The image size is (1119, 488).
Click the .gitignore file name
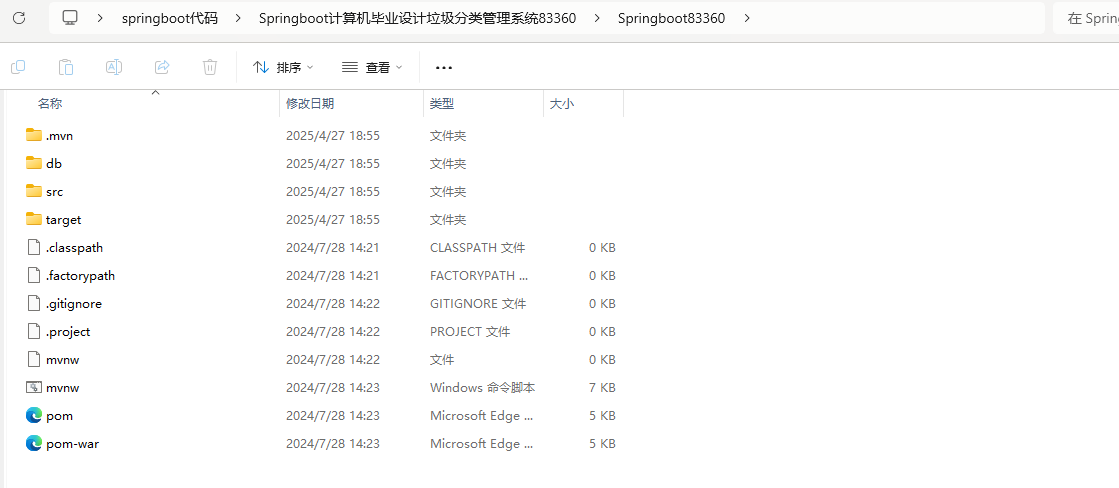[74, 304]
